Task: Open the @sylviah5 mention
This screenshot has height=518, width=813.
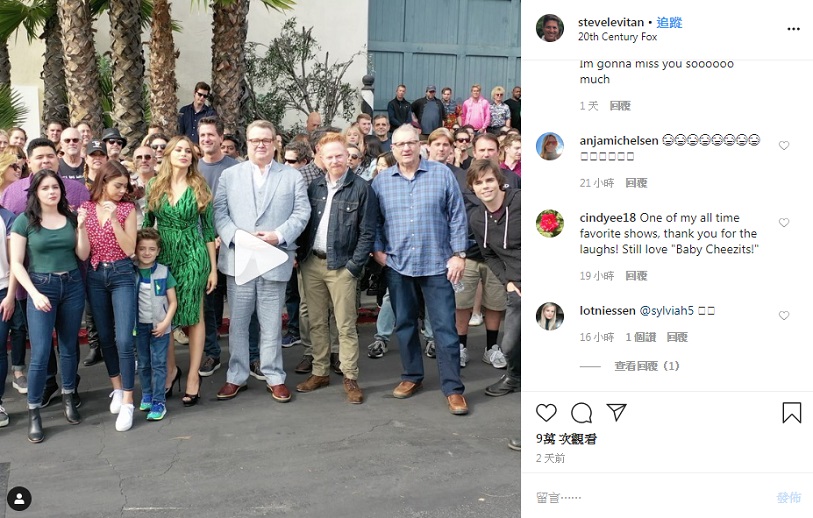Action: (x=666, y=311)
